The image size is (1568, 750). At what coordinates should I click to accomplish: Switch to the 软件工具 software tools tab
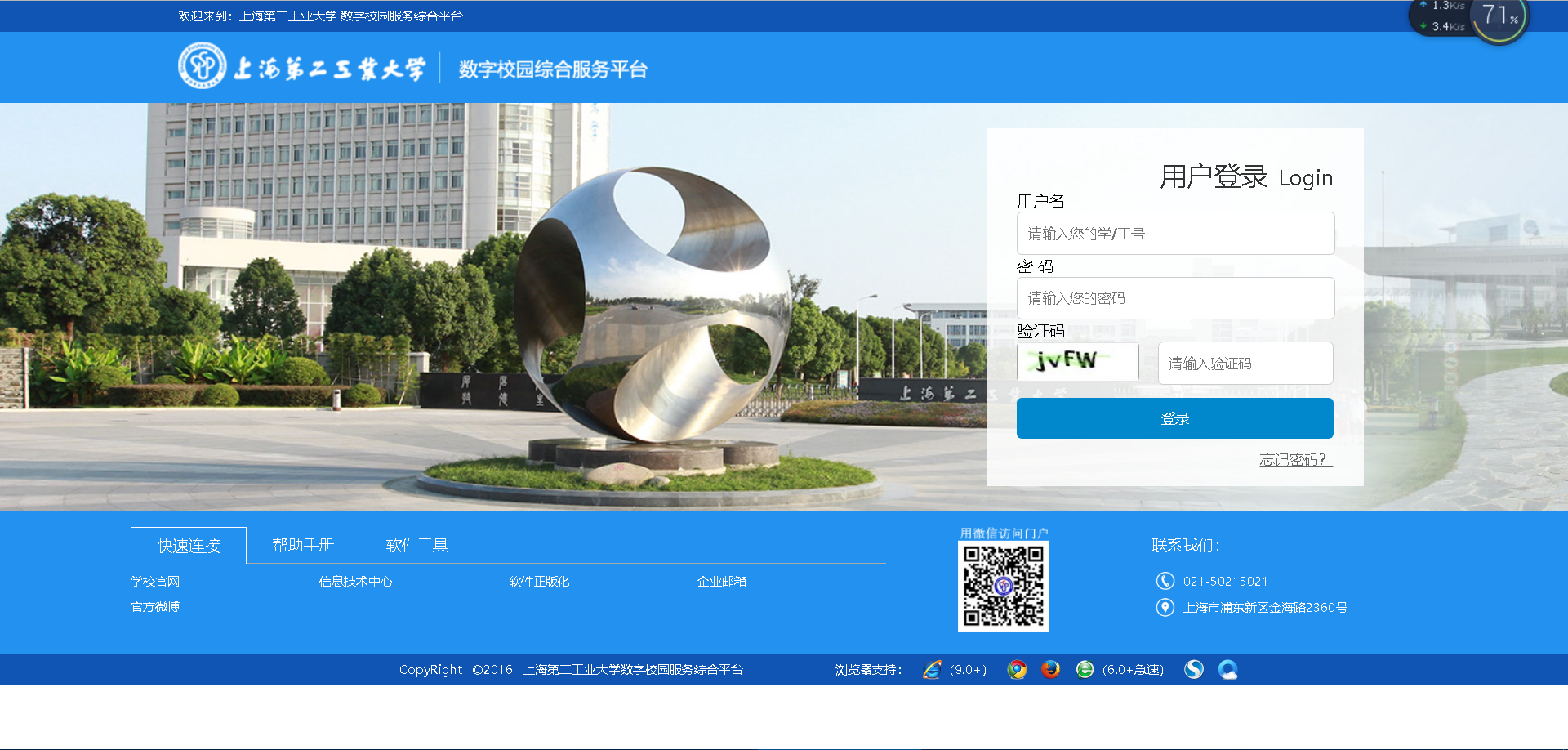[417, 545]
